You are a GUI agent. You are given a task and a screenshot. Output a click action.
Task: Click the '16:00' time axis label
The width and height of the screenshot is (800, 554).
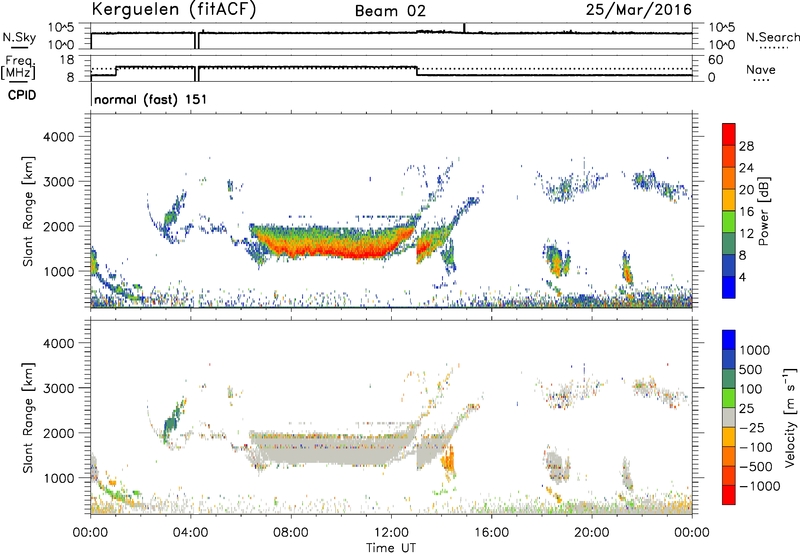click(x=491, y=533)
